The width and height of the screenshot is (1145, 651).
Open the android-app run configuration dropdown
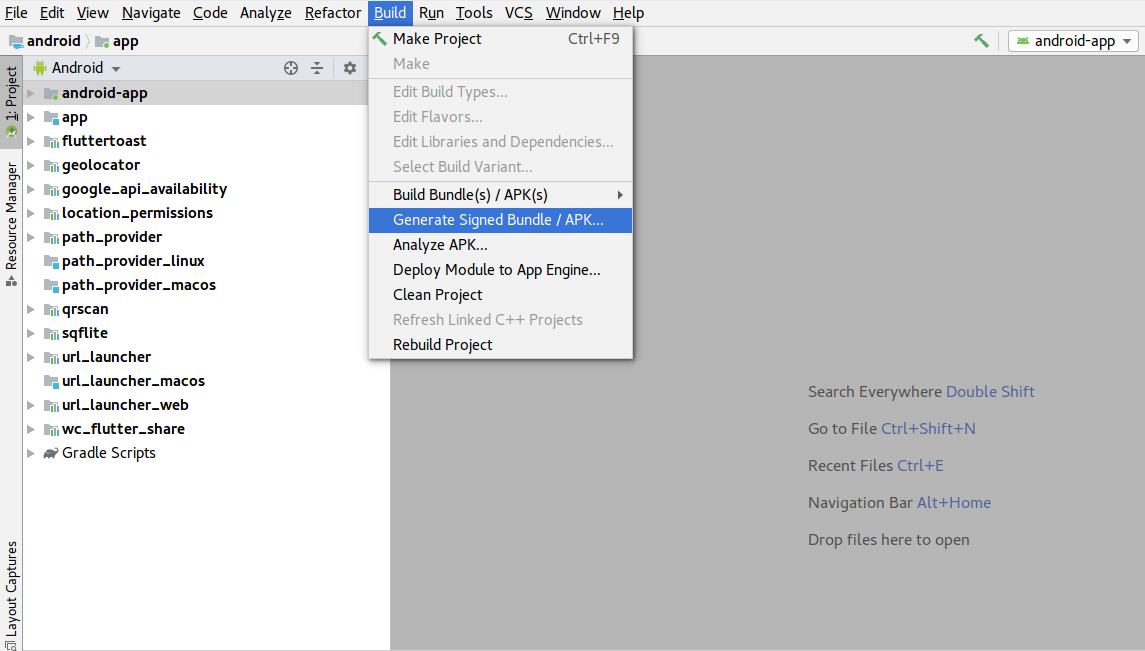tap(1072, 41)
